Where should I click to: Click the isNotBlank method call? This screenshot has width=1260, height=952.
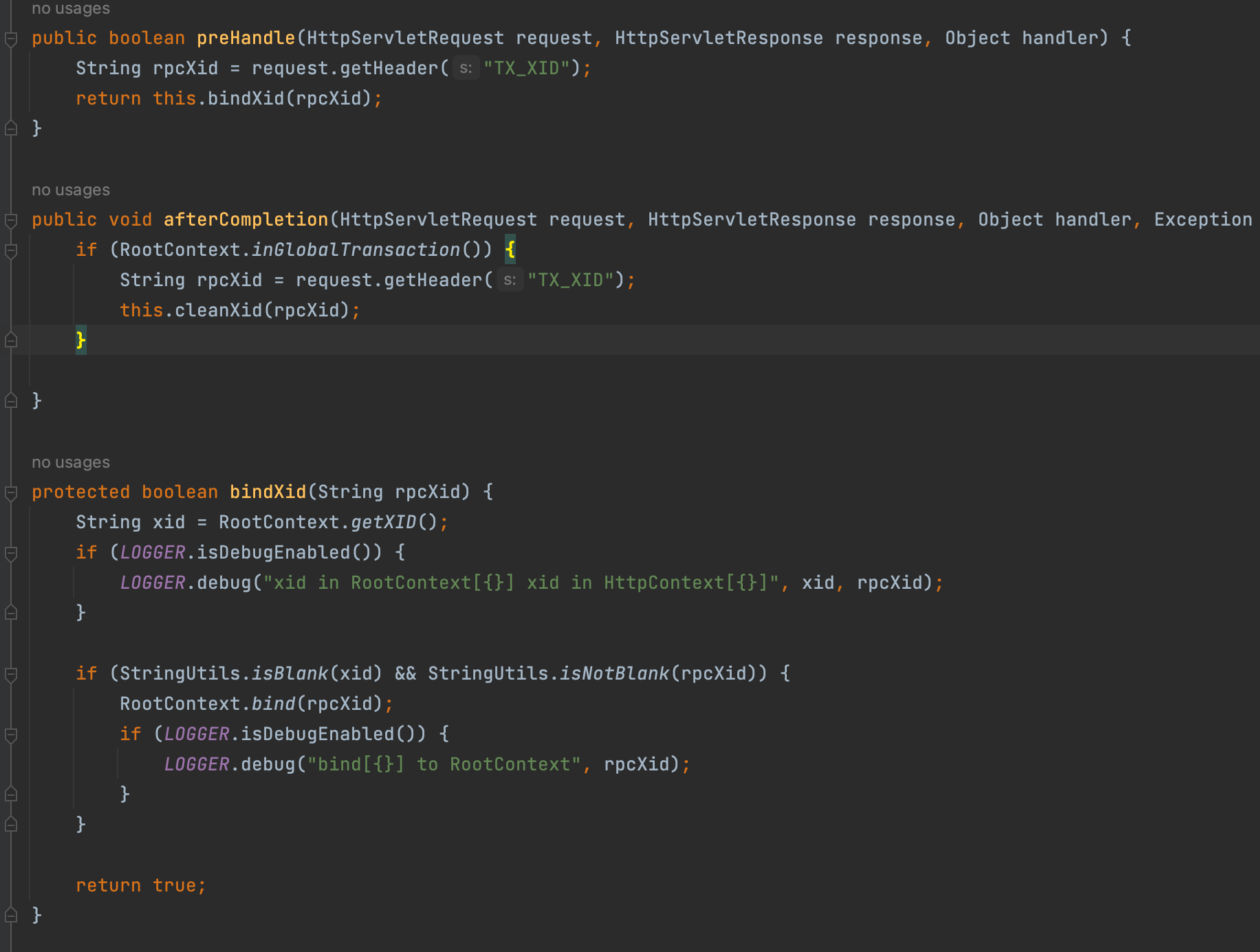[614, 673]
